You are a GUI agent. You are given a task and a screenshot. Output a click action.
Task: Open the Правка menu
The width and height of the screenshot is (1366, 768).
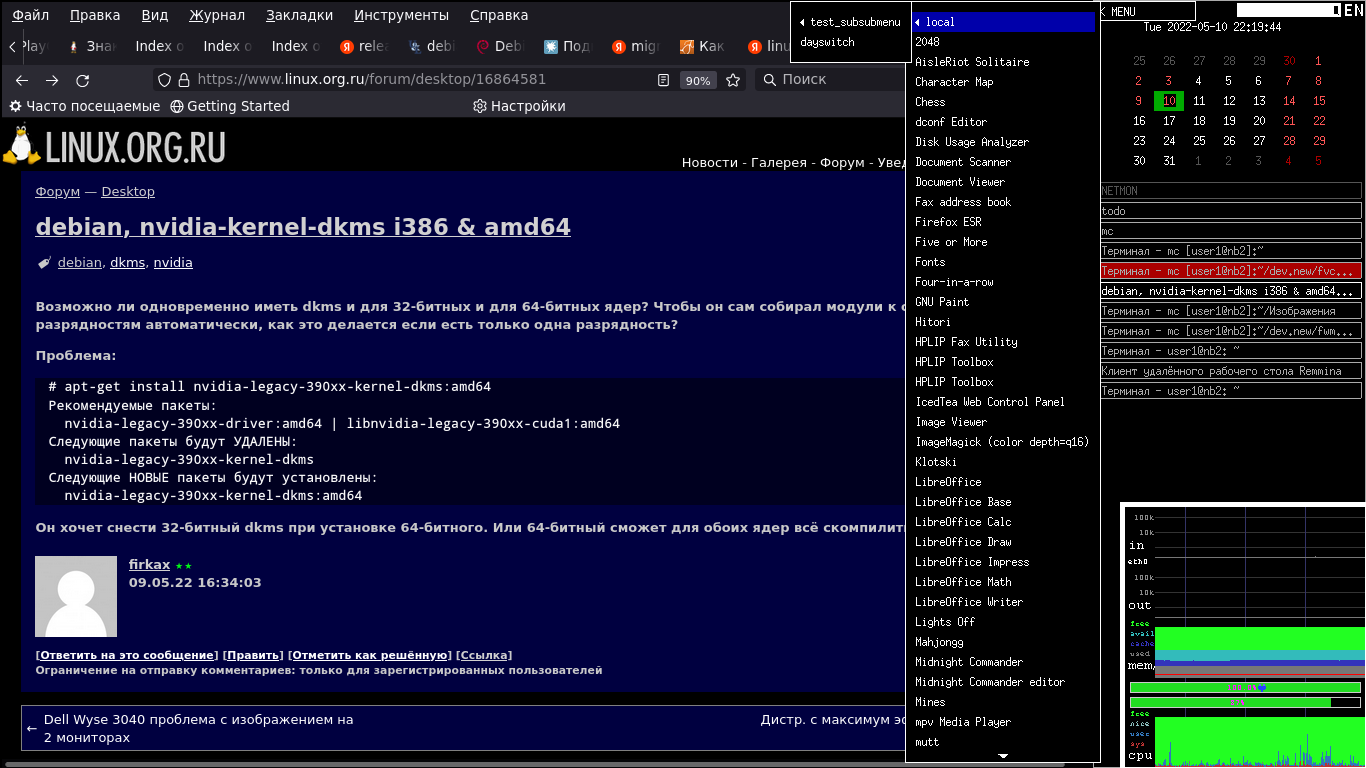point(95,16)
